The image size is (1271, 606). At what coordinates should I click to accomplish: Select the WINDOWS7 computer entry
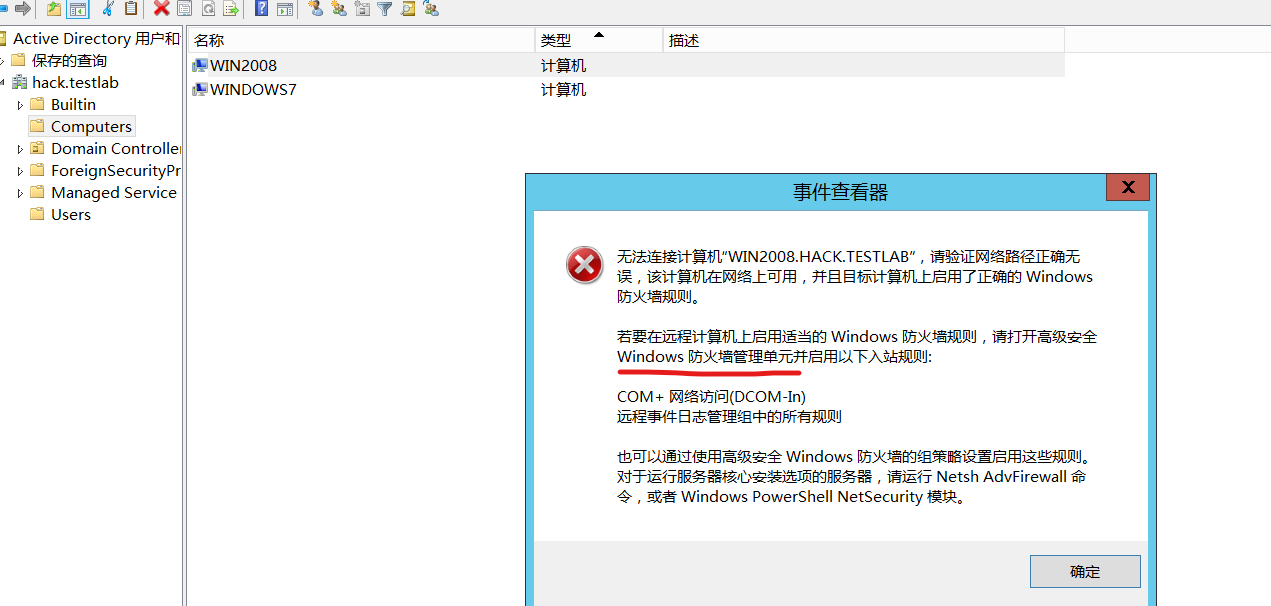(x=252, y=90)
